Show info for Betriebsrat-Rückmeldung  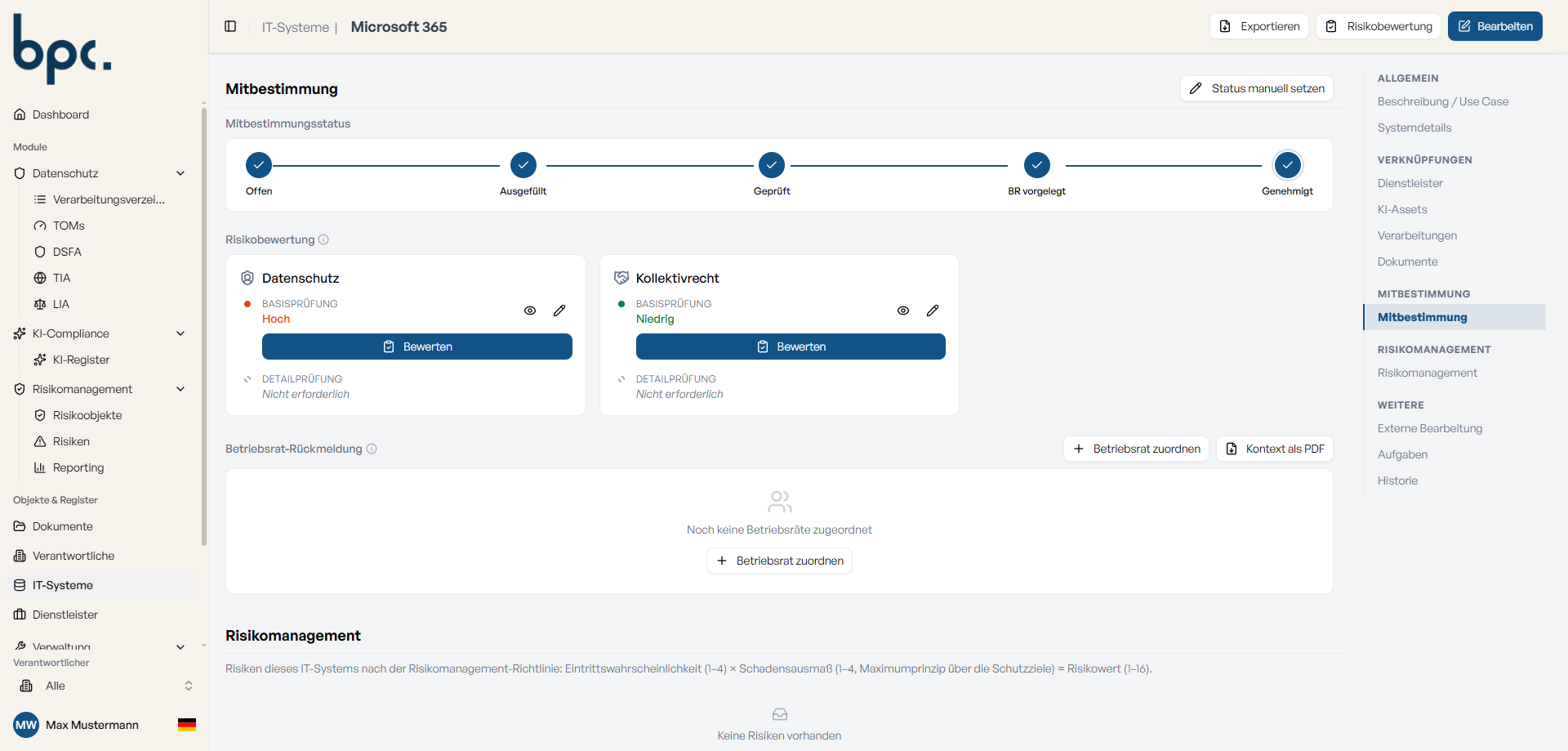click(x=372, y=449)
